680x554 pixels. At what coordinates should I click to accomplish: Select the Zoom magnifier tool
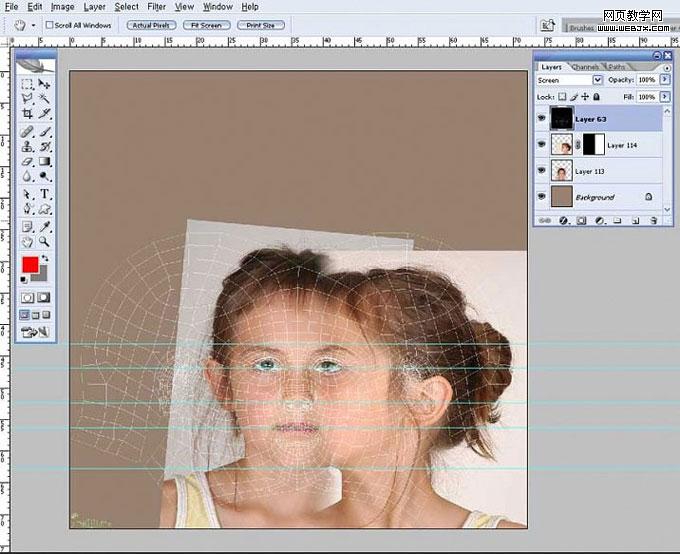44,242
